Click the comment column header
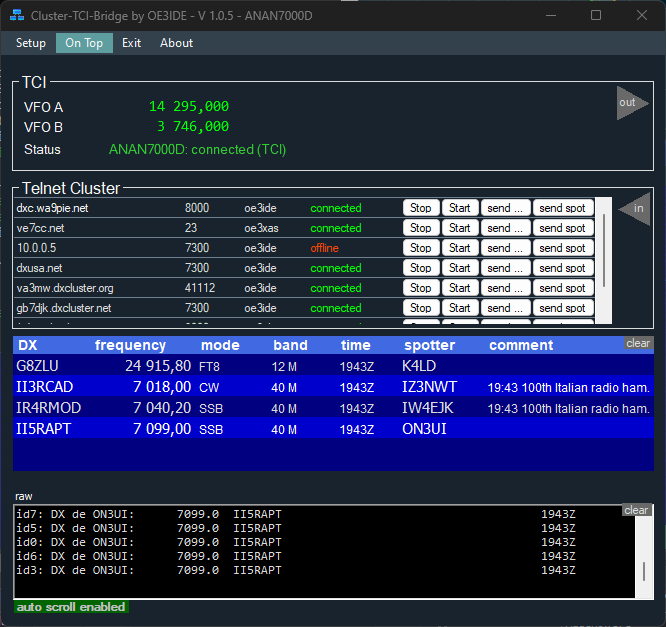 tap(521, 345)
